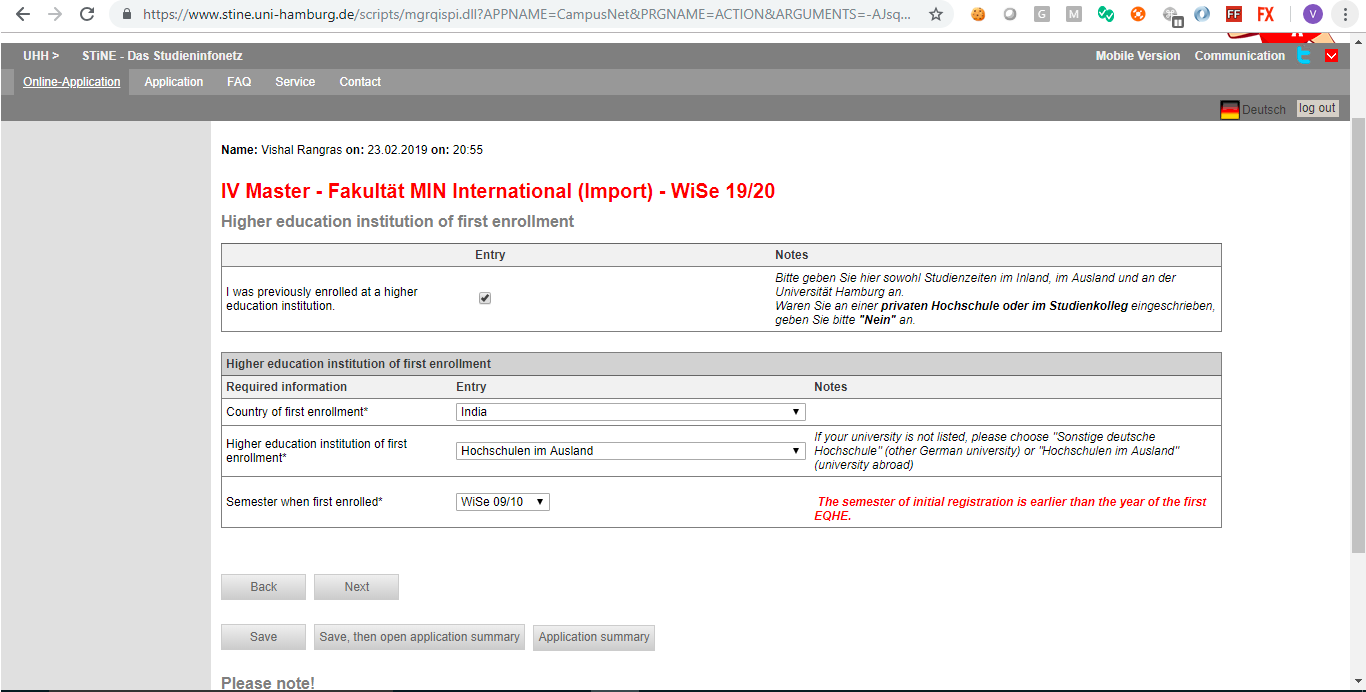
Task: Expand the Higher education institution dropdown
Action: pos(630,451)
